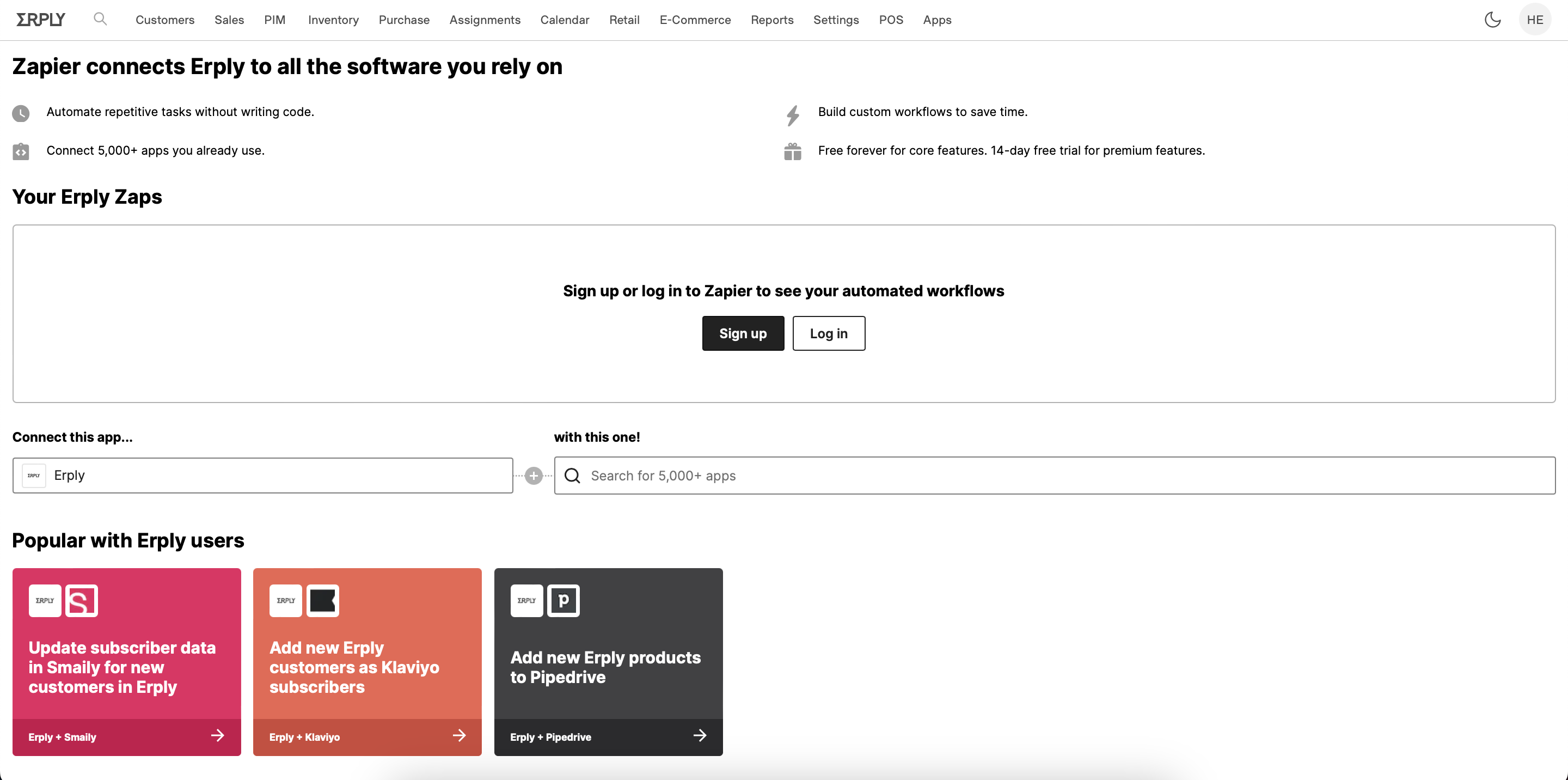
Task: Click the Erply logo on the Klaviyo card
Action: 286,601
